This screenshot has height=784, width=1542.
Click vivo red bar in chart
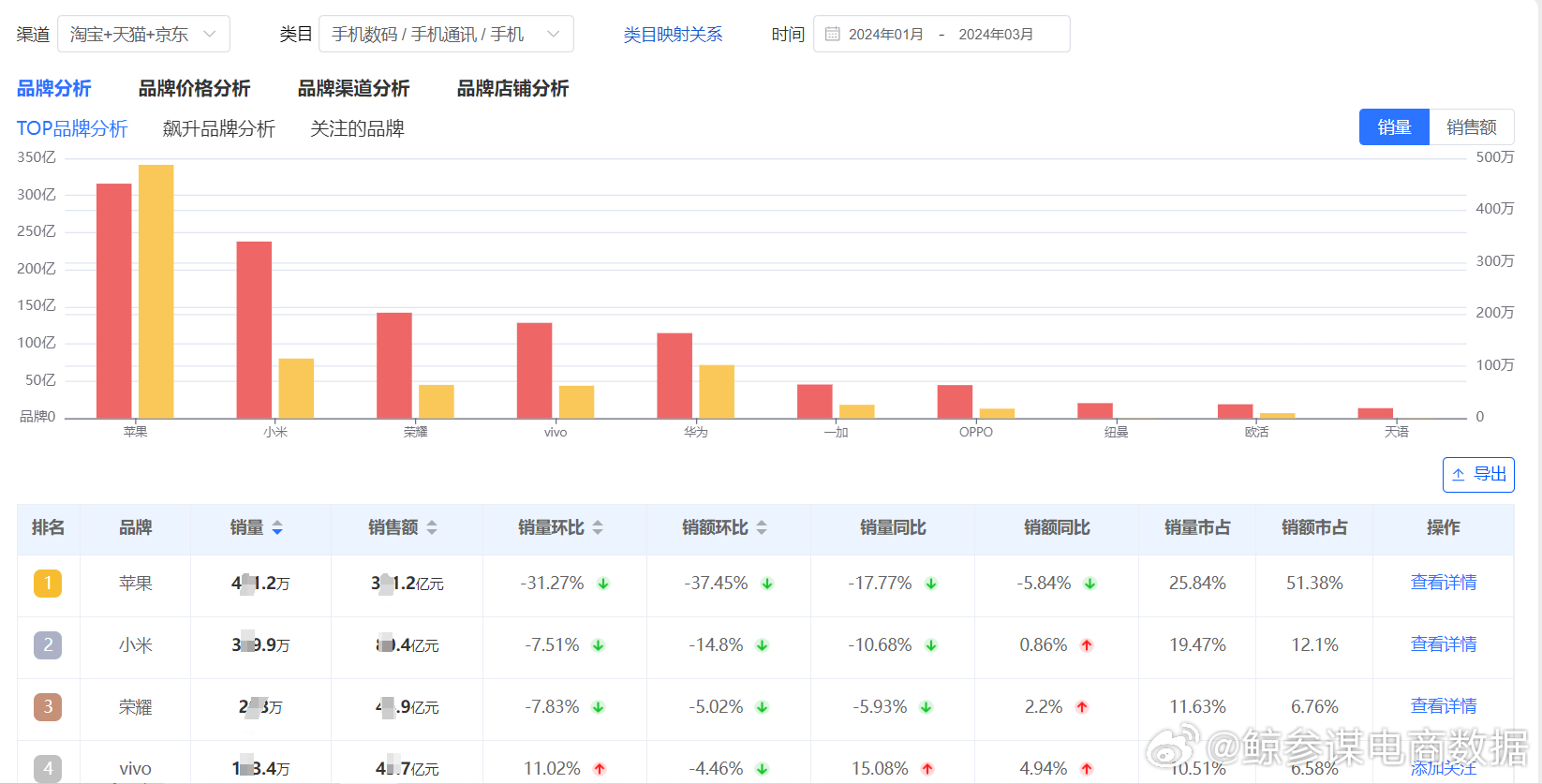[x=535, y=370]
